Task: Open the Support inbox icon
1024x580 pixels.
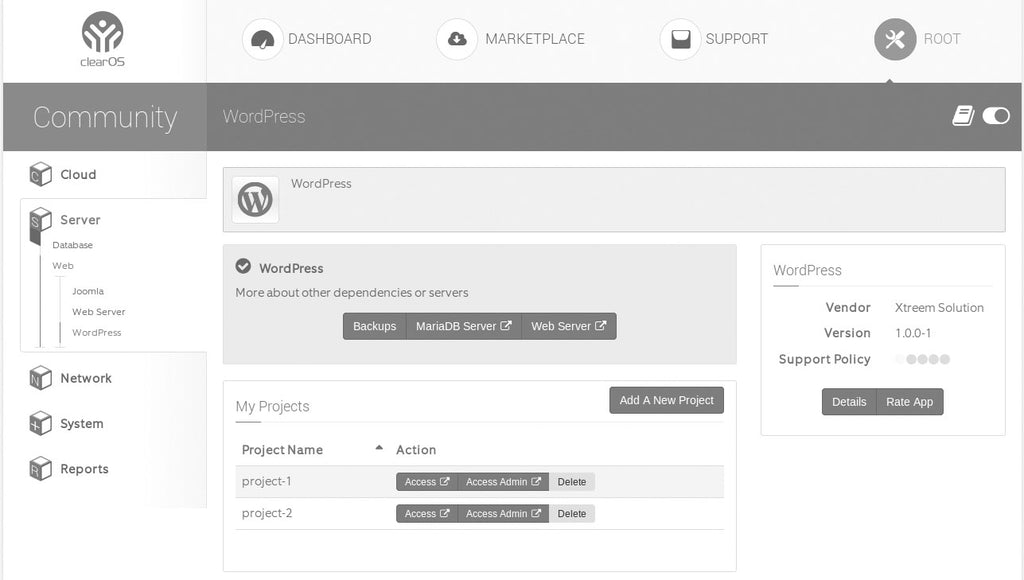Action: 680,39
